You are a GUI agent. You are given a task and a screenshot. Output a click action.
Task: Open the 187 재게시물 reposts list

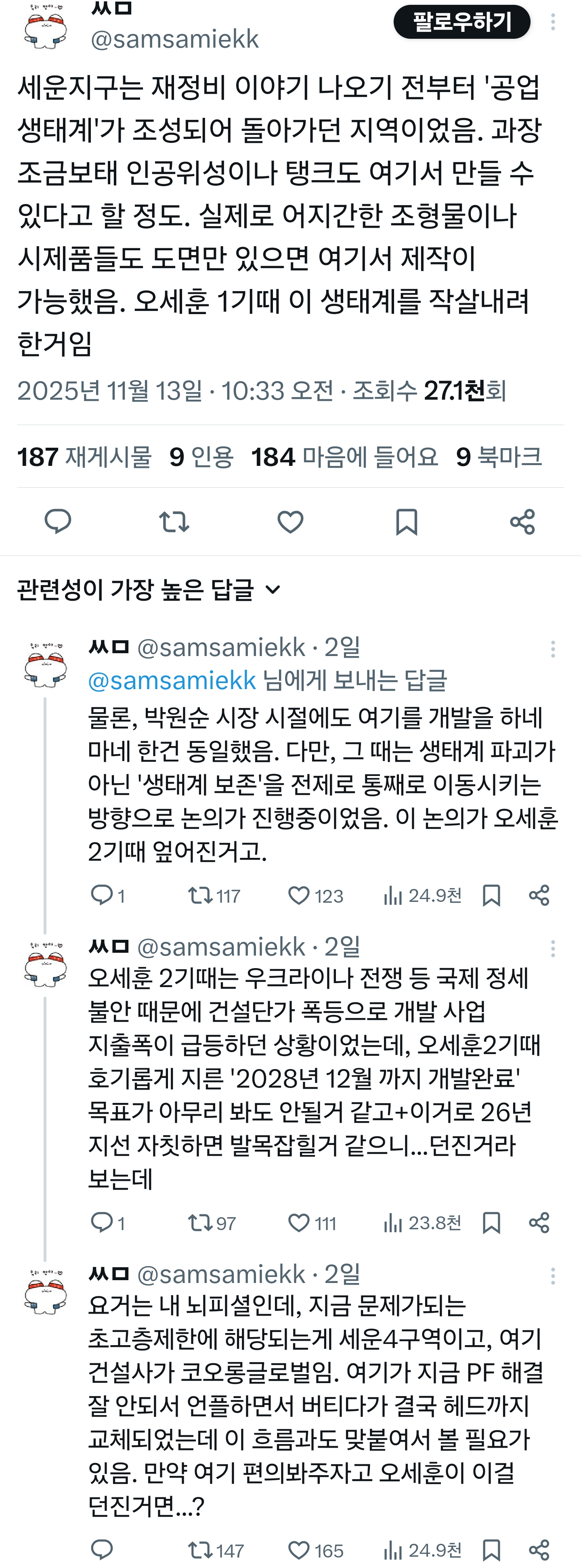(84, 457)
